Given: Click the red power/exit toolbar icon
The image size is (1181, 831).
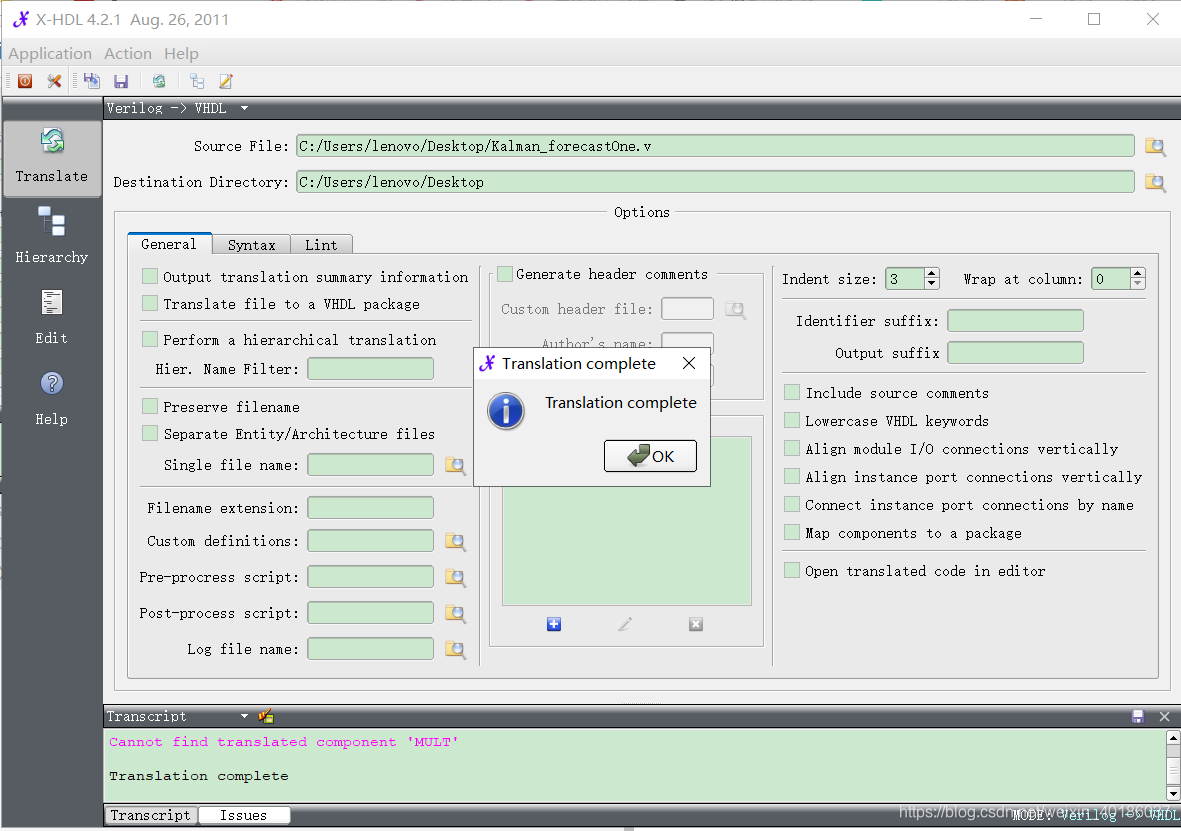Looking at the screenshot, I should coord(25,81).
